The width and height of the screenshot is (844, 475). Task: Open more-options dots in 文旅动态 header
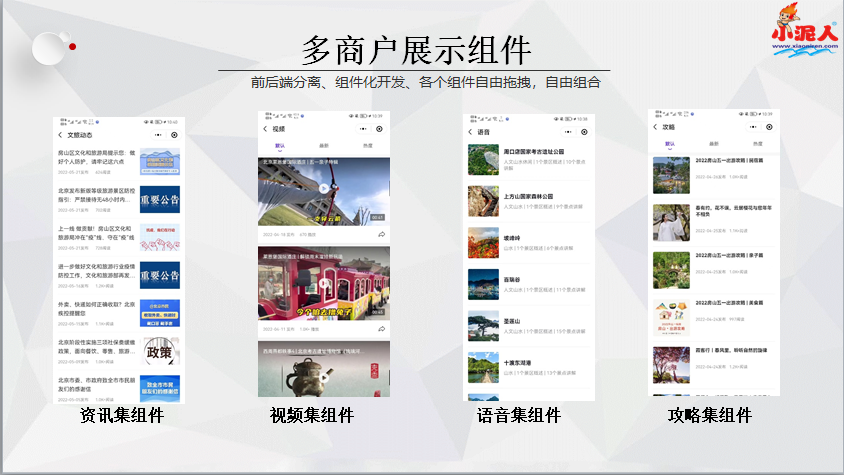tap(158, 134)
